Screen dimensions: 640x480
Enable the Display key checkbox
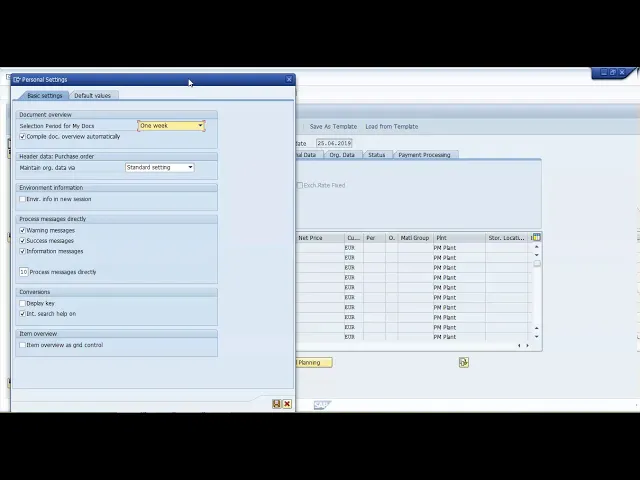coord(22,303)
